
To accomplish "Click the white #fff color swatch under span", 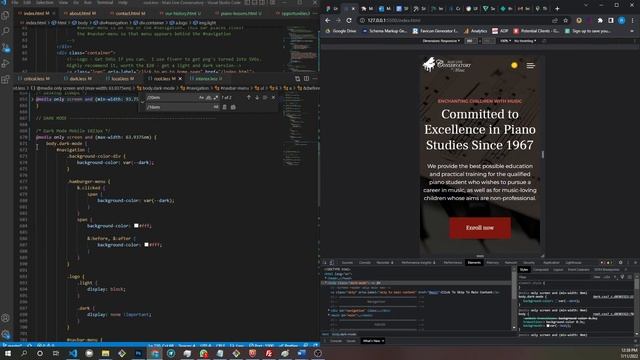I will (x=136, y=225).
